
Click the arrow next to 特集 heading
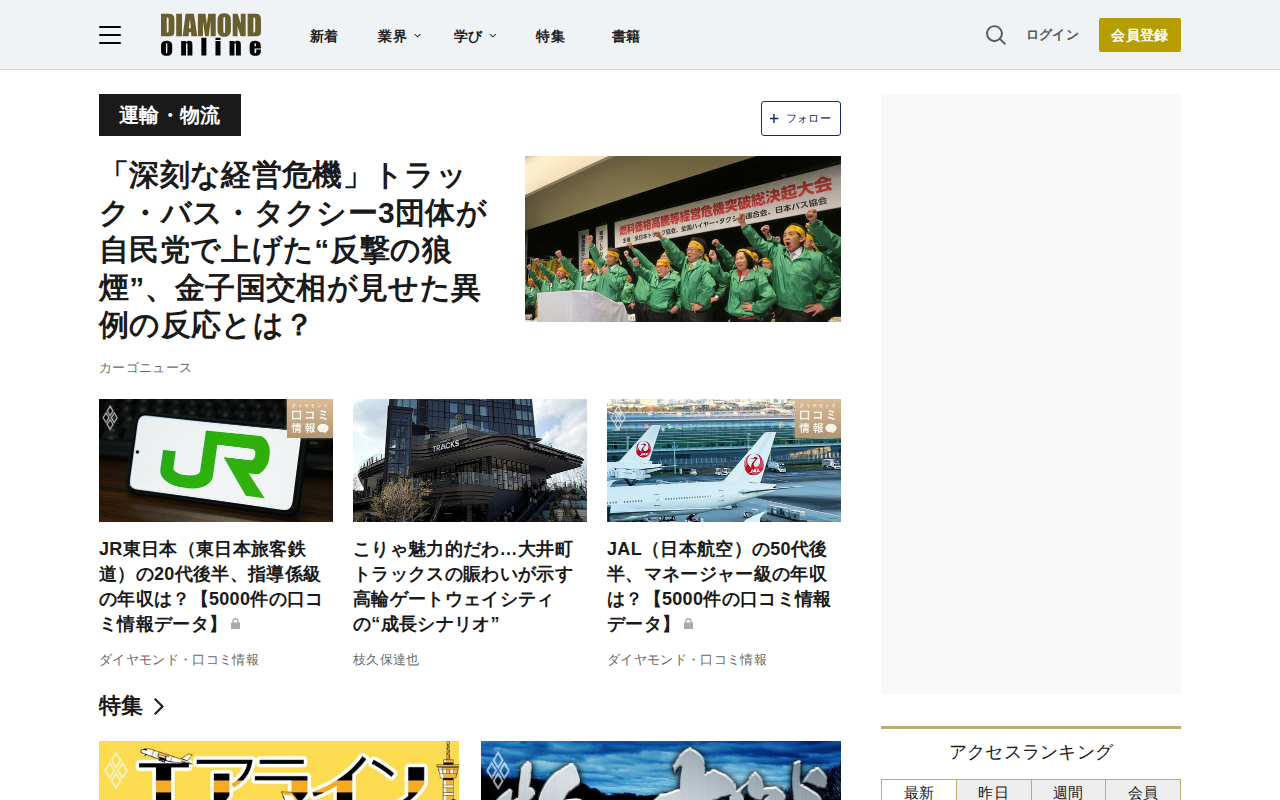pos(158,706)
